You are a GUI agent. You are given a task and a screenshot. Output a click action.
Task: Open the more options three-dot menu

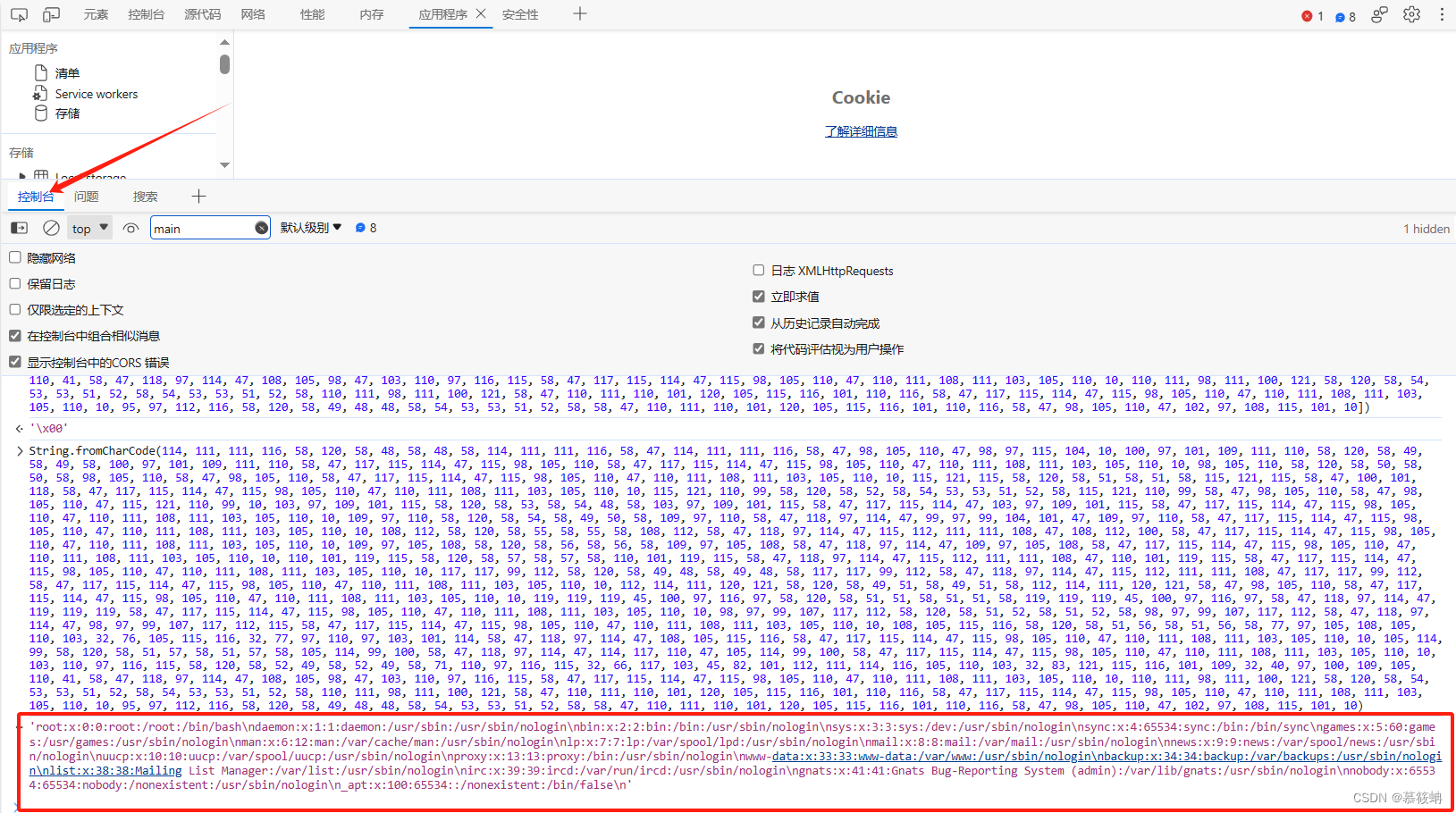[x=1442, y=14]
